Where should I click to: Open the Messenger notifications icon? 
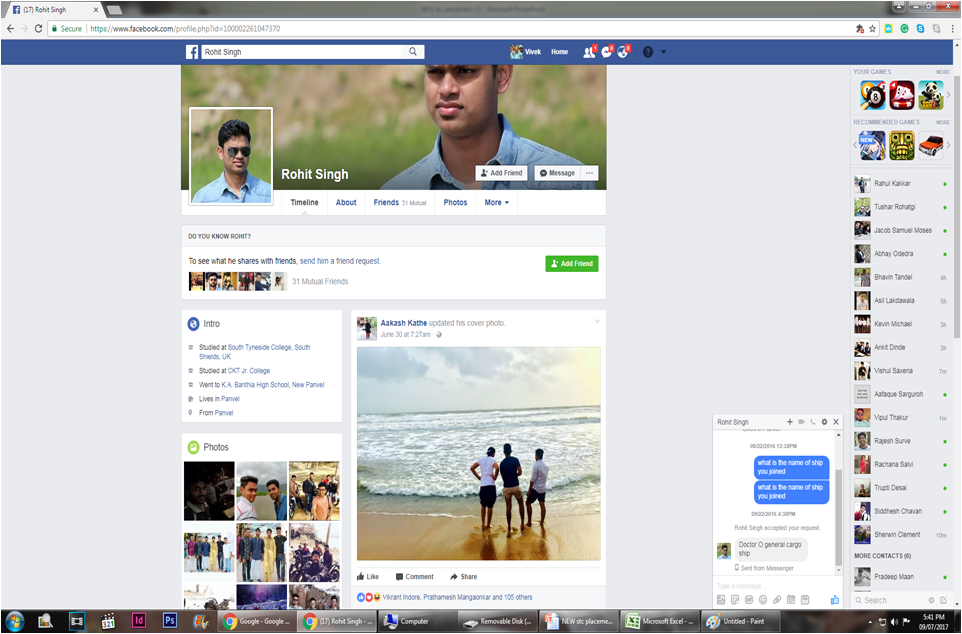click(607, 52)
